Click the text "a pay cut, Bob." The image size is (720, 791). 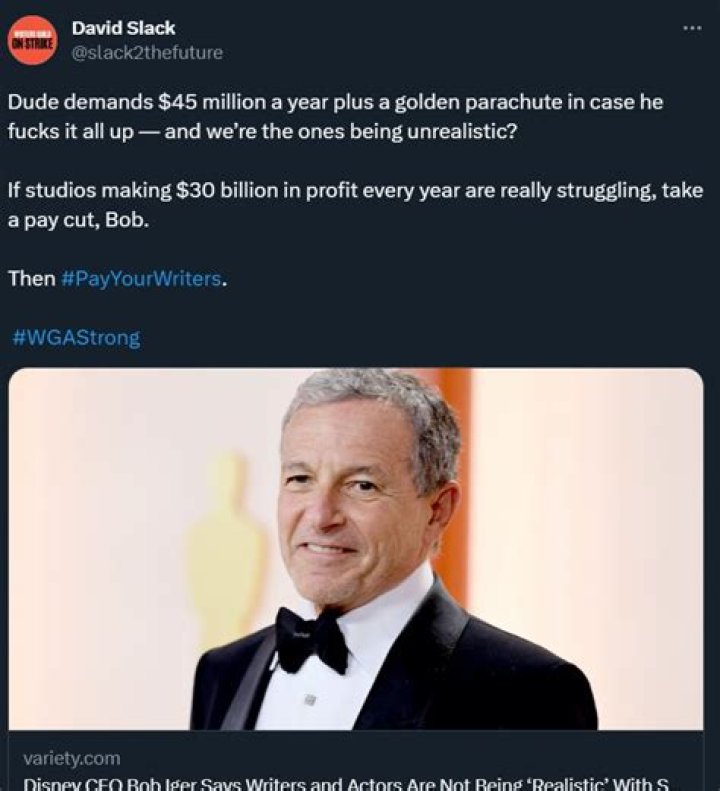click(78, 219)
